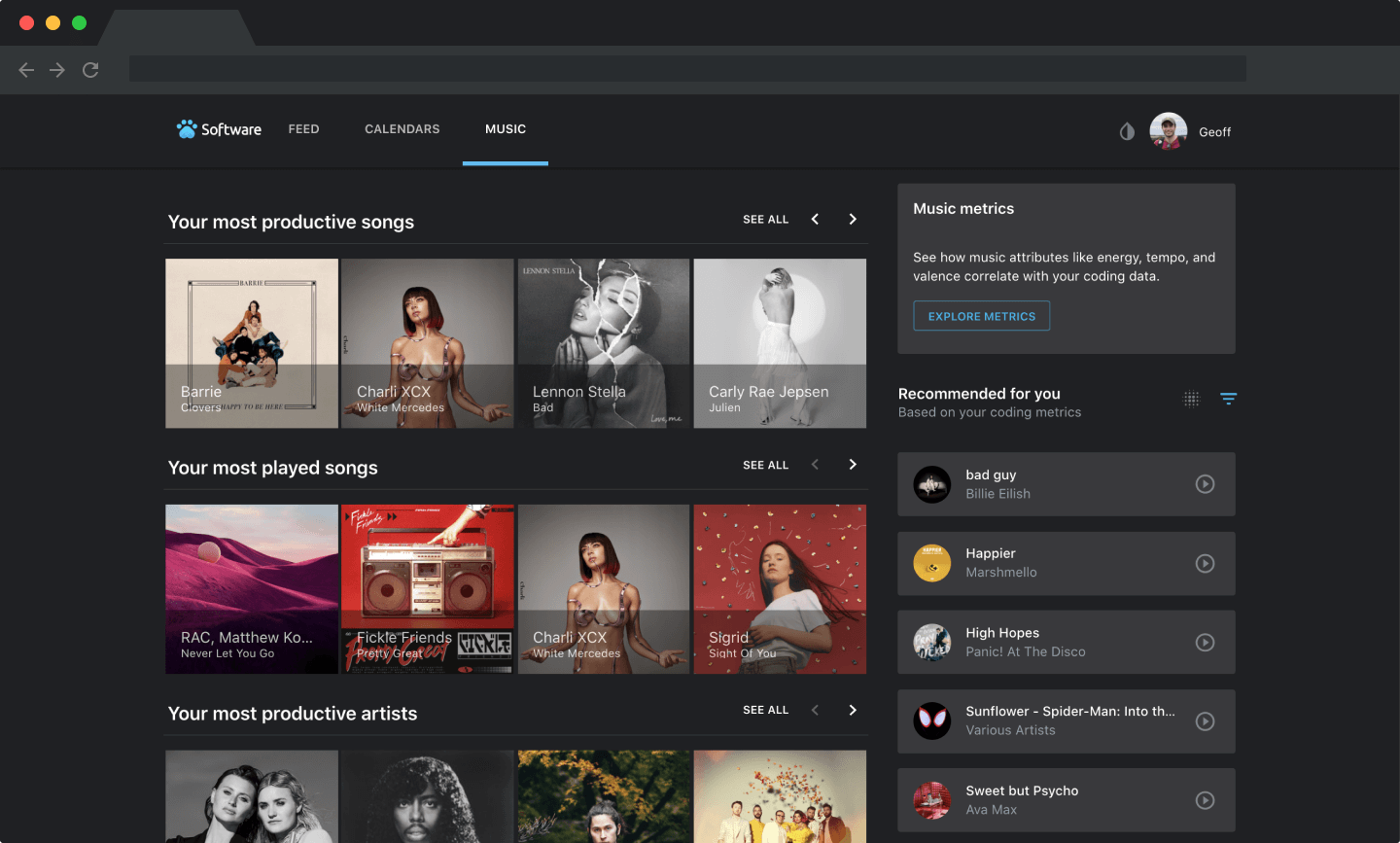Open the recommendations filter icon
This screenshot has width=1400, height=843.
[x=1228, y=399]
